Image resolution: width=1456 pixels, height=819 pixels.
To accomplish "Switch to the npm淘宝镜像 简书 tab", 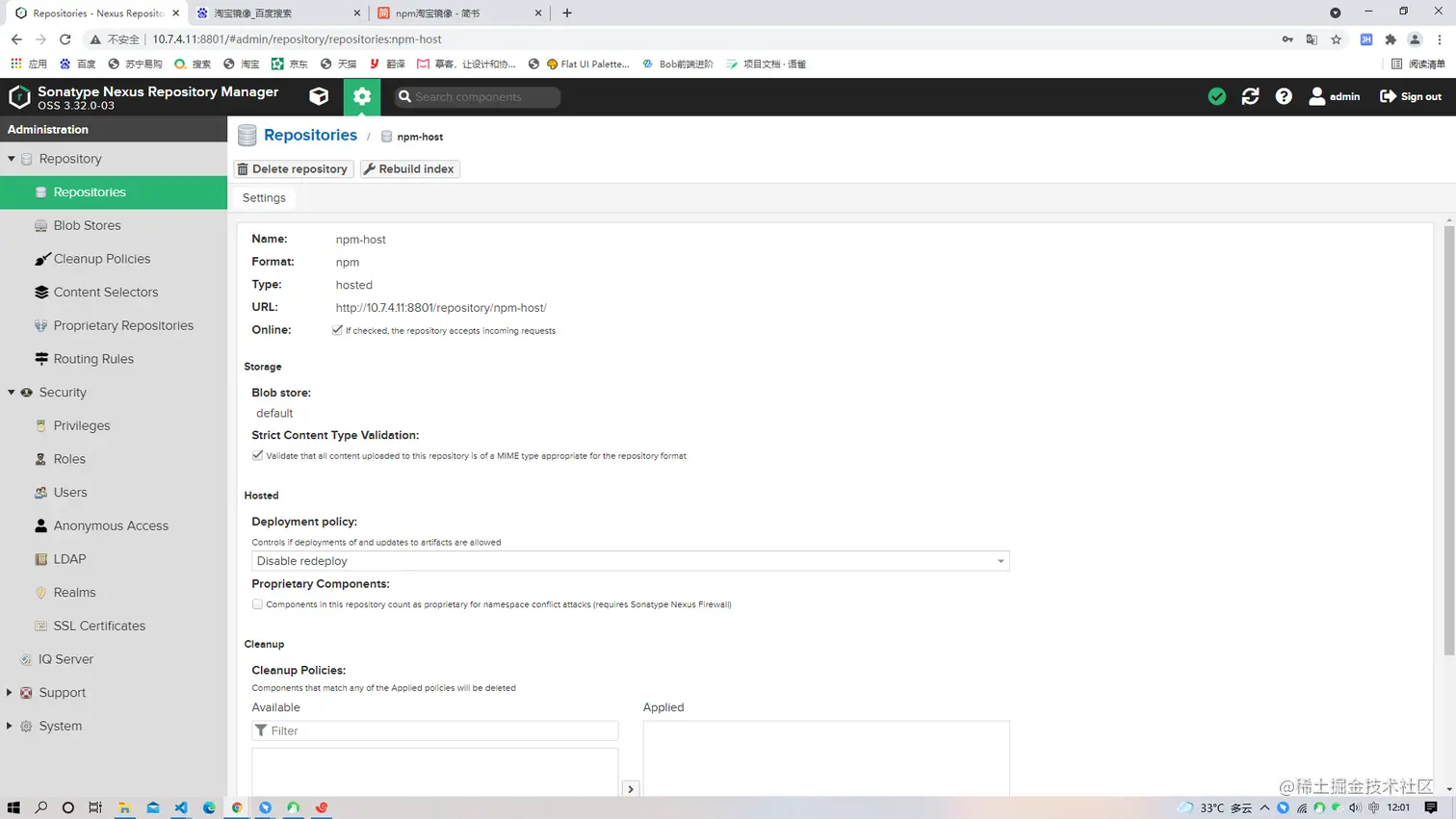I will click(457, 13).
